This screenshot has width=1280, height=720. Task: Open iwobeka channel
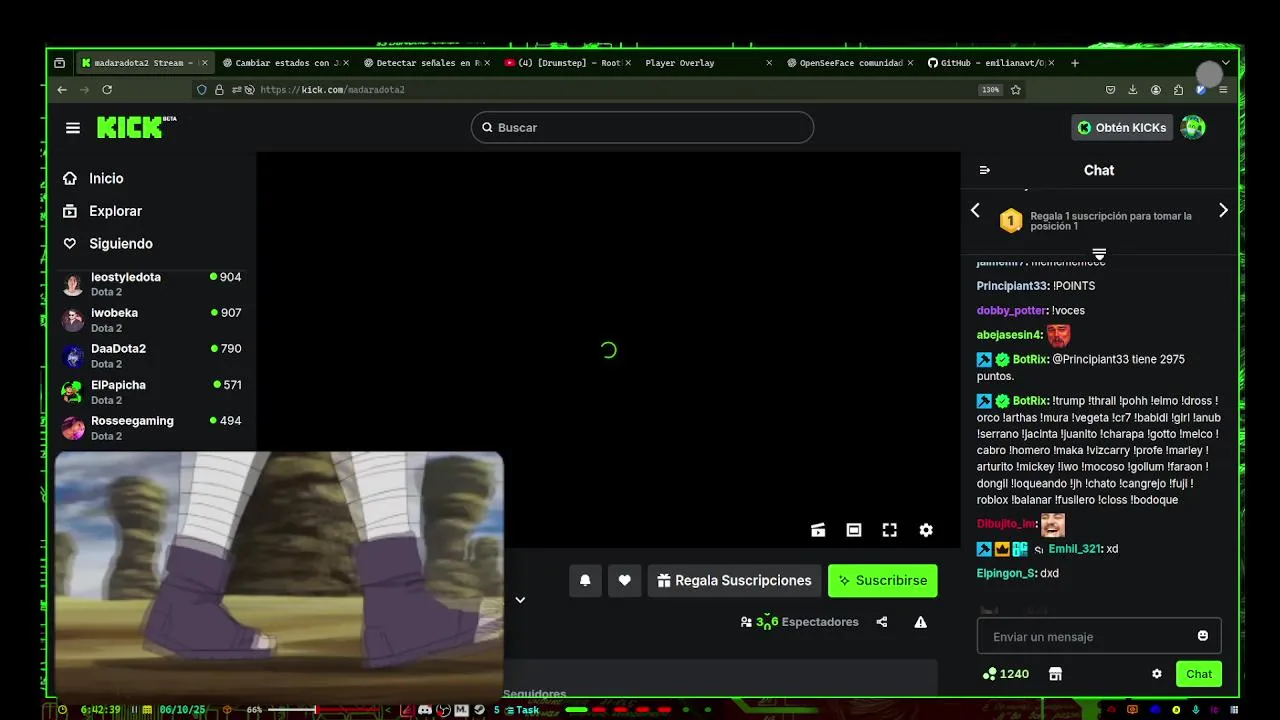click(151, 320)
